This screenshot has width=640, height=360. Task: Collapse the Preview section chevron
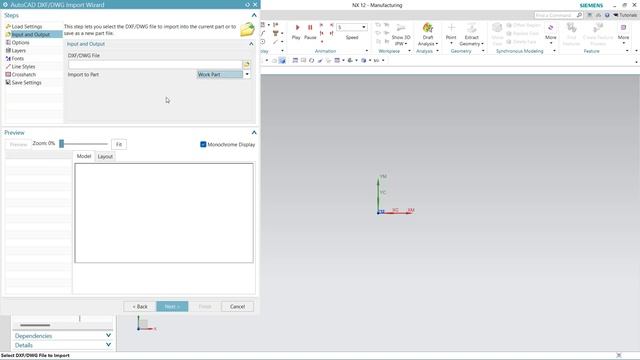tap(254, 133)
